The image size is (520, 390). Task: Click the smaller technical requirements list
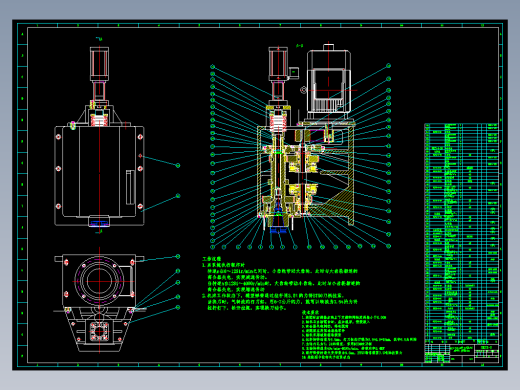(x=359, y=335)
